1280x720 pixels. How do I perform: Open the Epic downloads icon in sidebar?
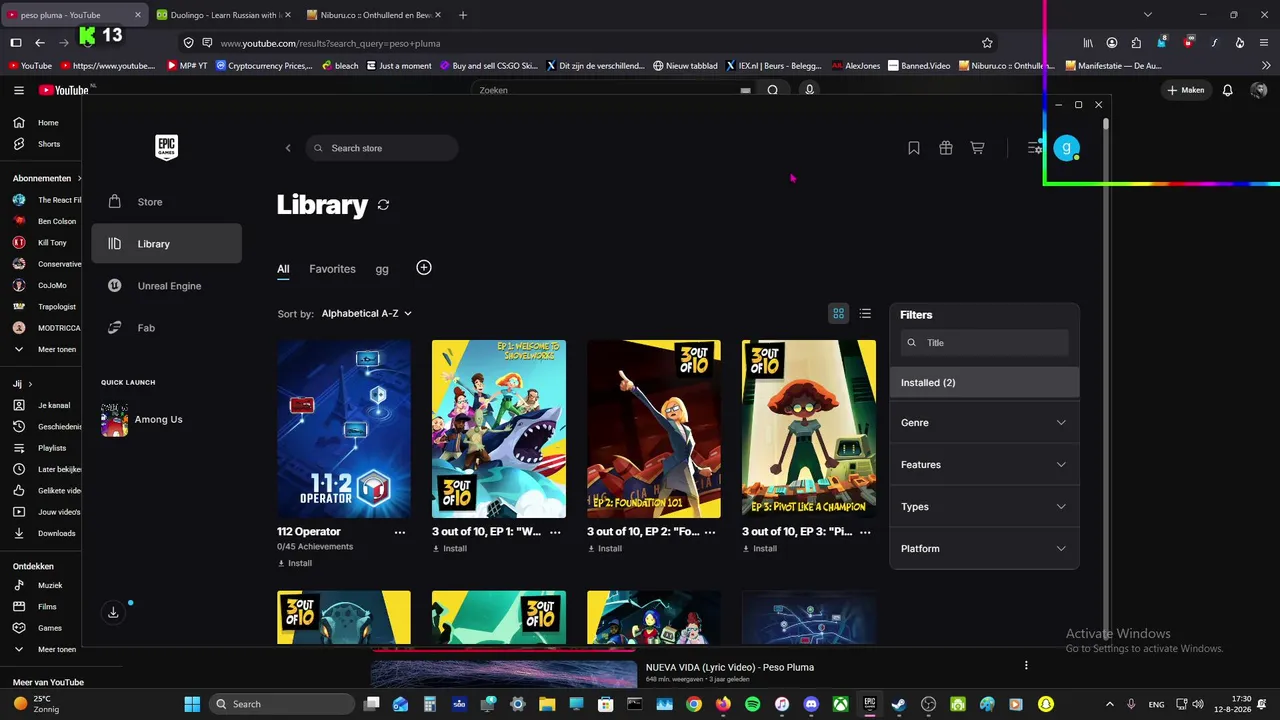tap(113, 612)
